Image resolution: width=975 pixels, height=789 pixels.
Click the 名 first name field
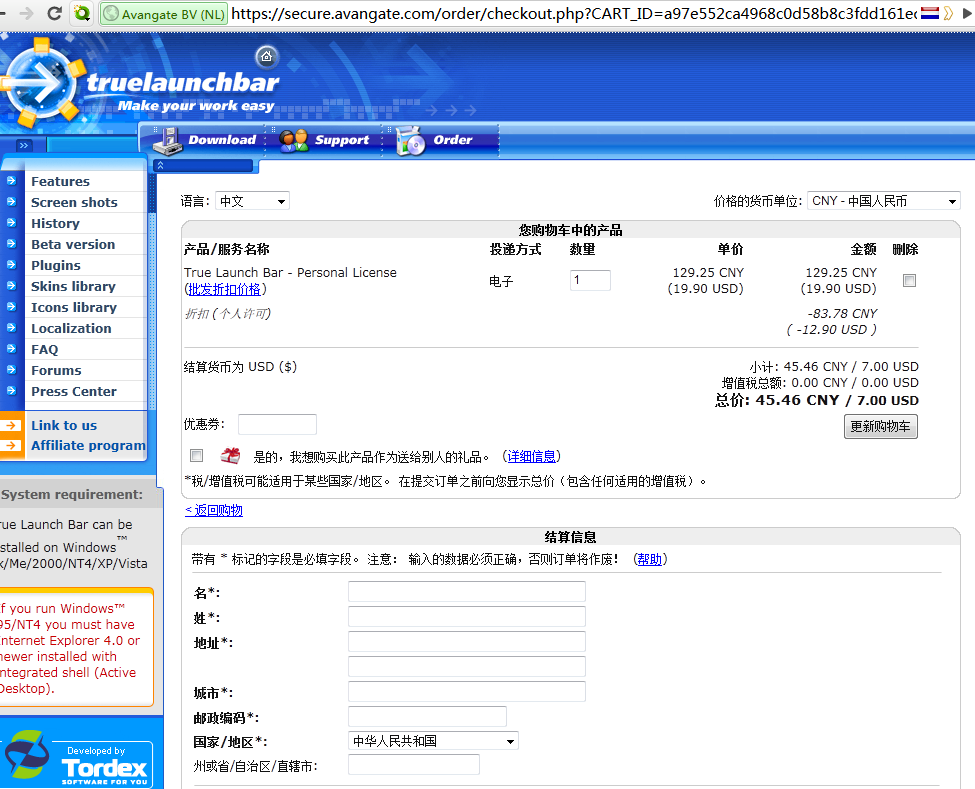[x=467, y=591]
